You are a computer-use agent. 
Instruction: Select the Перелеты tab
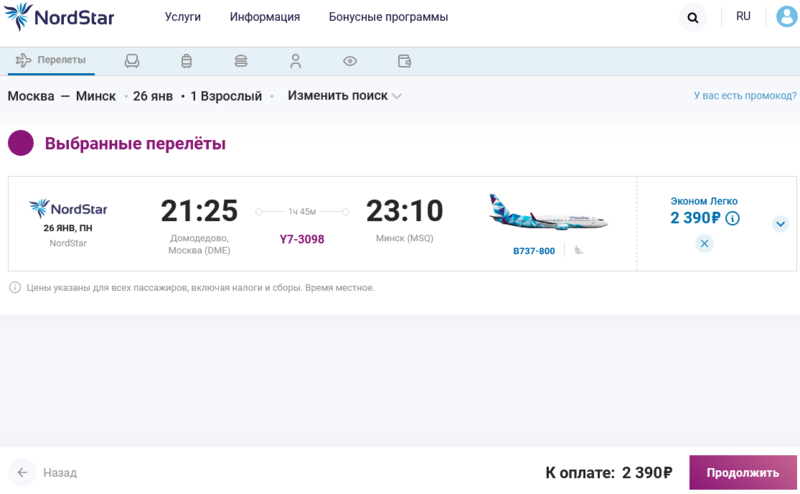(51, 60)
